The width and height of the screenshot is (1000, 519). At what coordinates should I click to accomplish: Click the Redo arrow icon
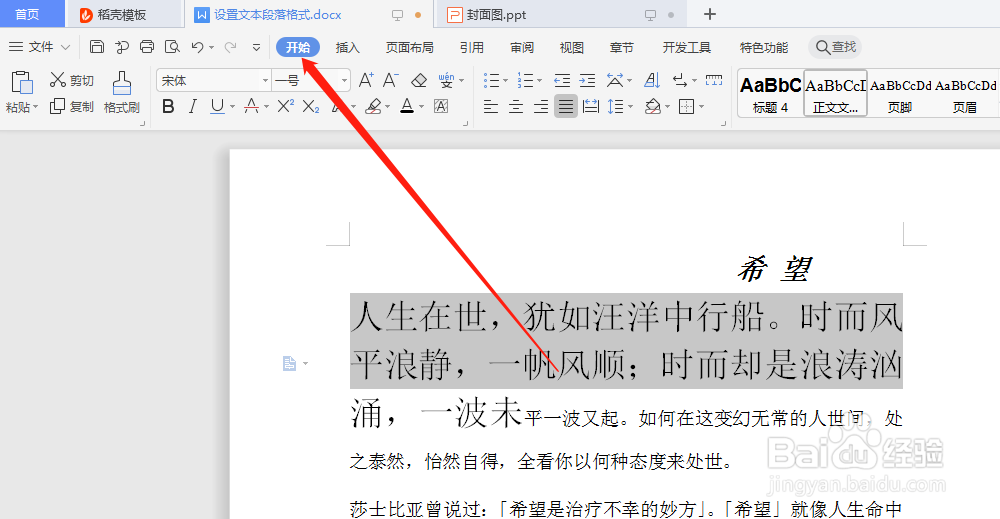click(230, 47)
